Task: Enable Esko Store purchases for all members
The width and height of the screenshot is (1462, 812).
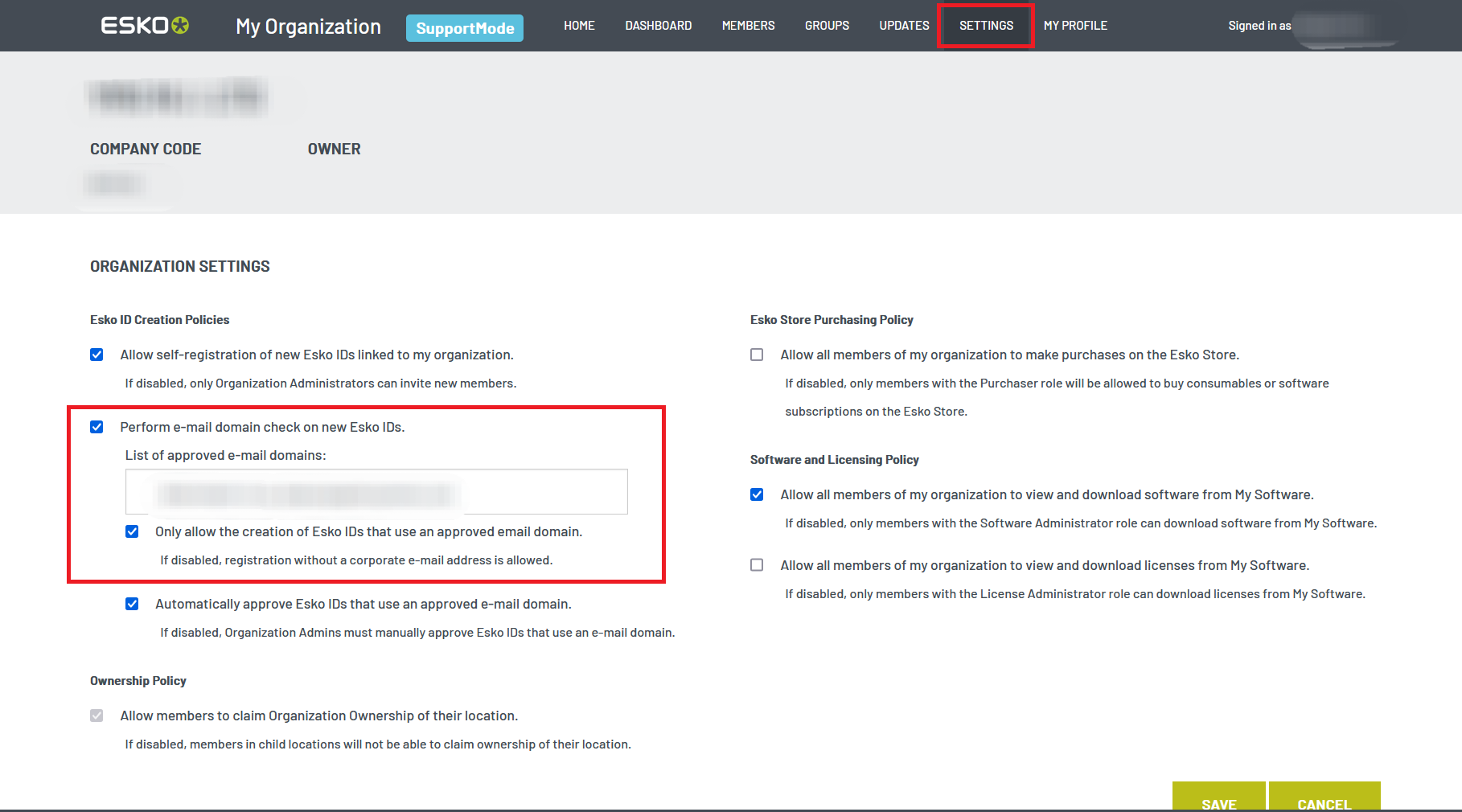Action: tap(756, 355)
